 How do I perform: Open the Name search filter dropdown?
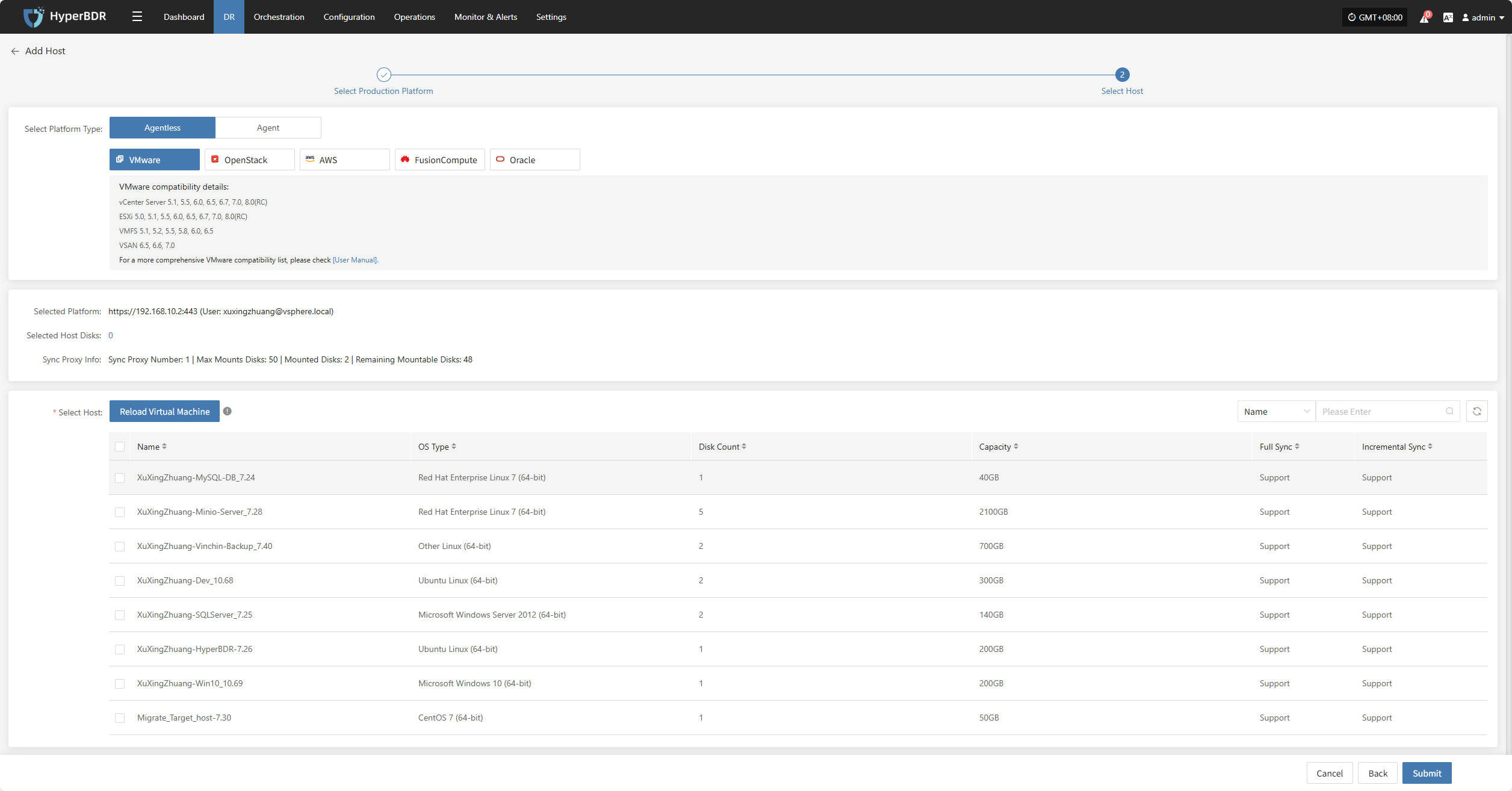point(1276,411)
